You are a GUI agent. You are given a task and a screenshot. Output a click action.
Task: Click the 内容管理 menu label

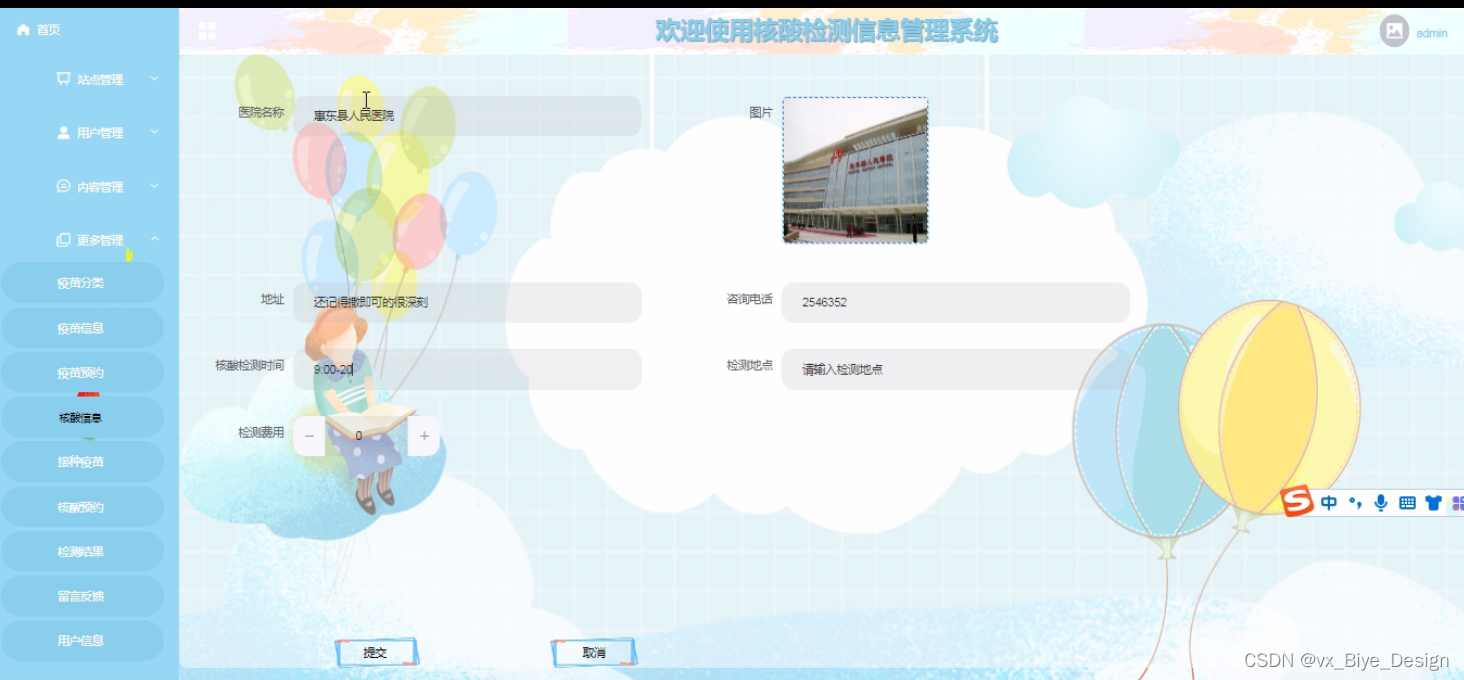click(x=100, y=187)
